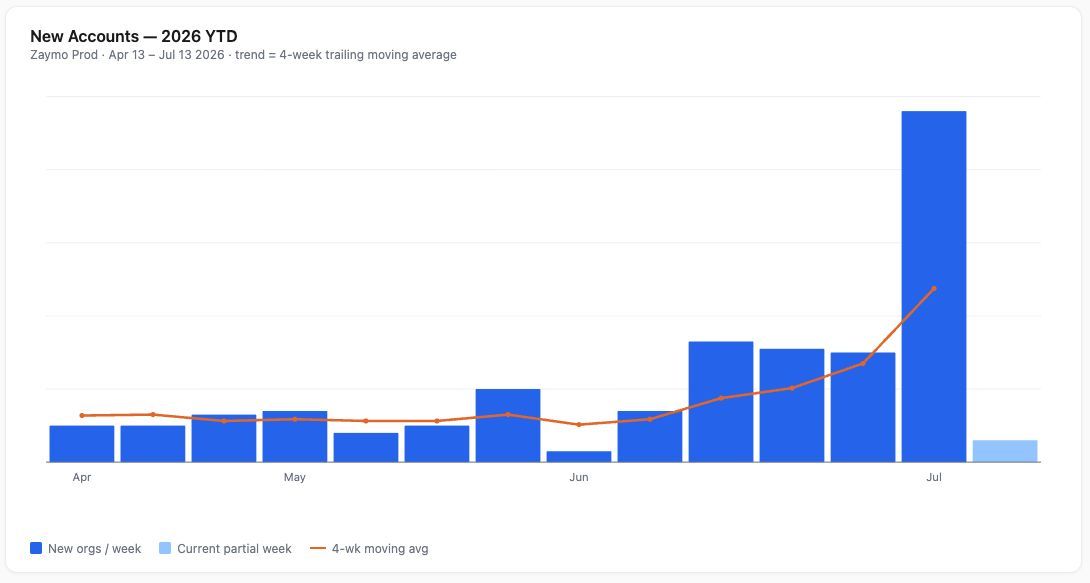Viewport: 1090px width, 583px height.
Task: Click the dark blue legend color swatch
Action: click(36, 548)
